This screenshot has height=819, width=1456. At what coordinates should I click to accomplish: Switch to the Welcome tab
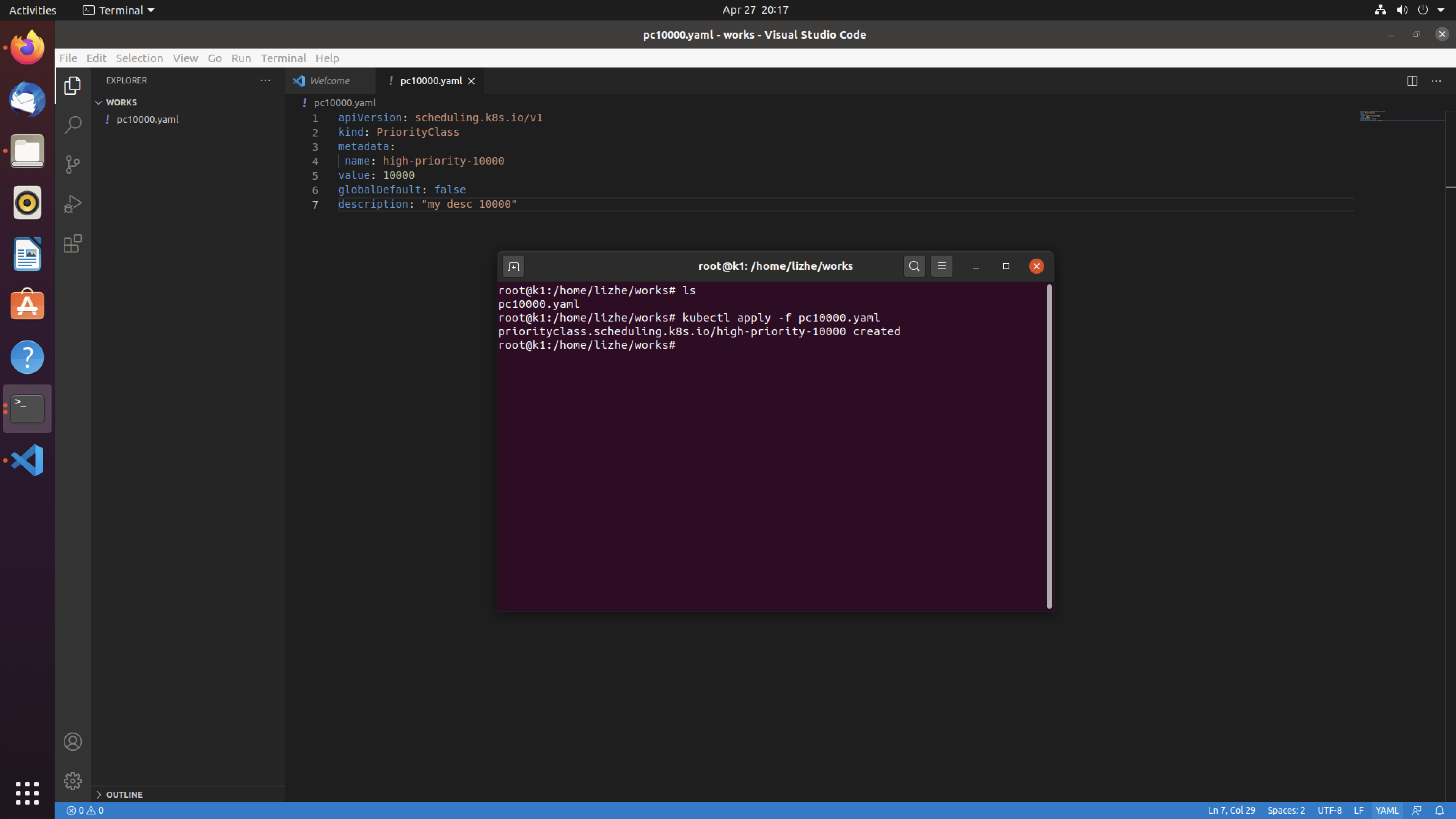(330, 81)
